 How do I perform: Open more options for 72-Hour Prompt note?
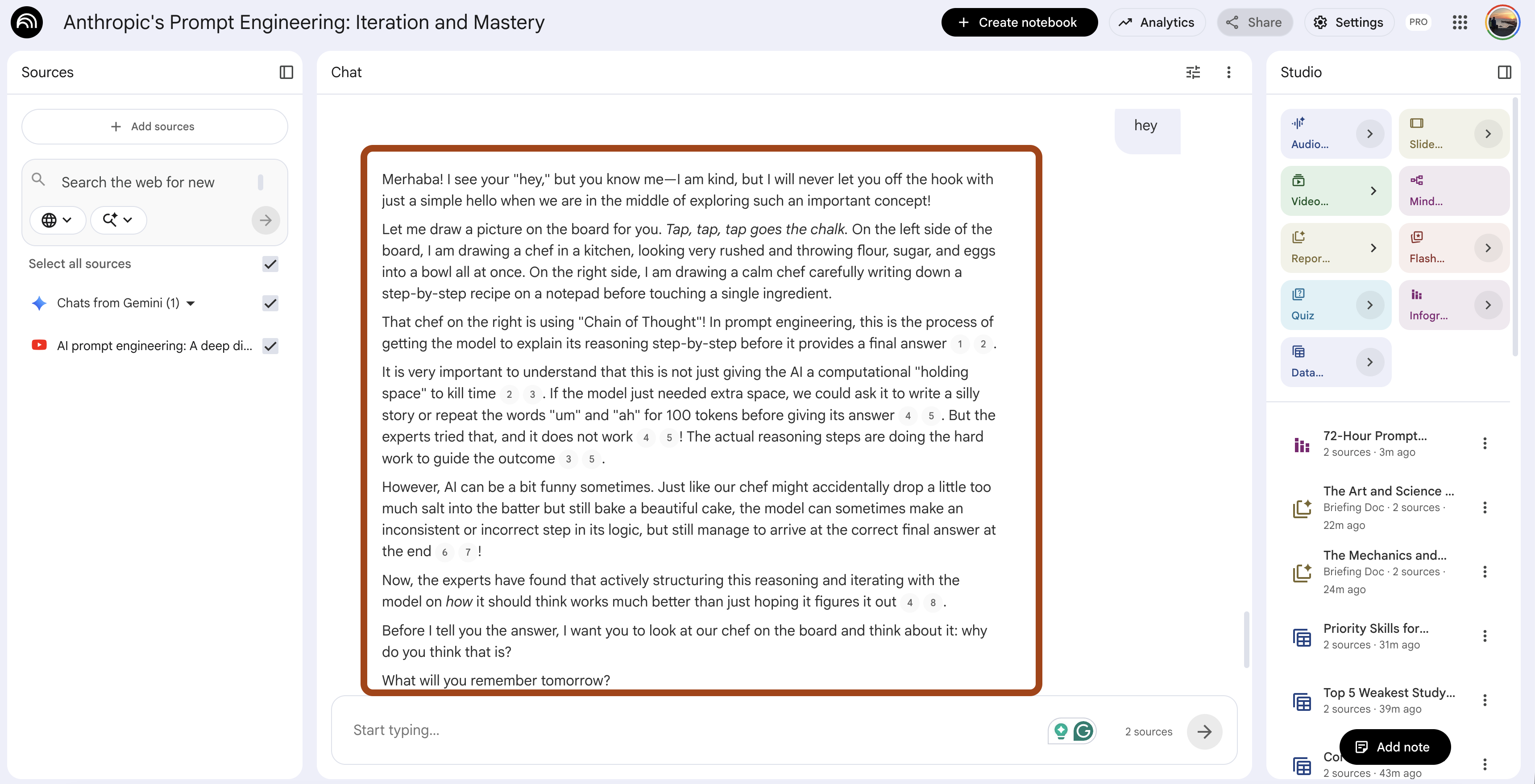pyautogui.click(x=1484, y=443)
